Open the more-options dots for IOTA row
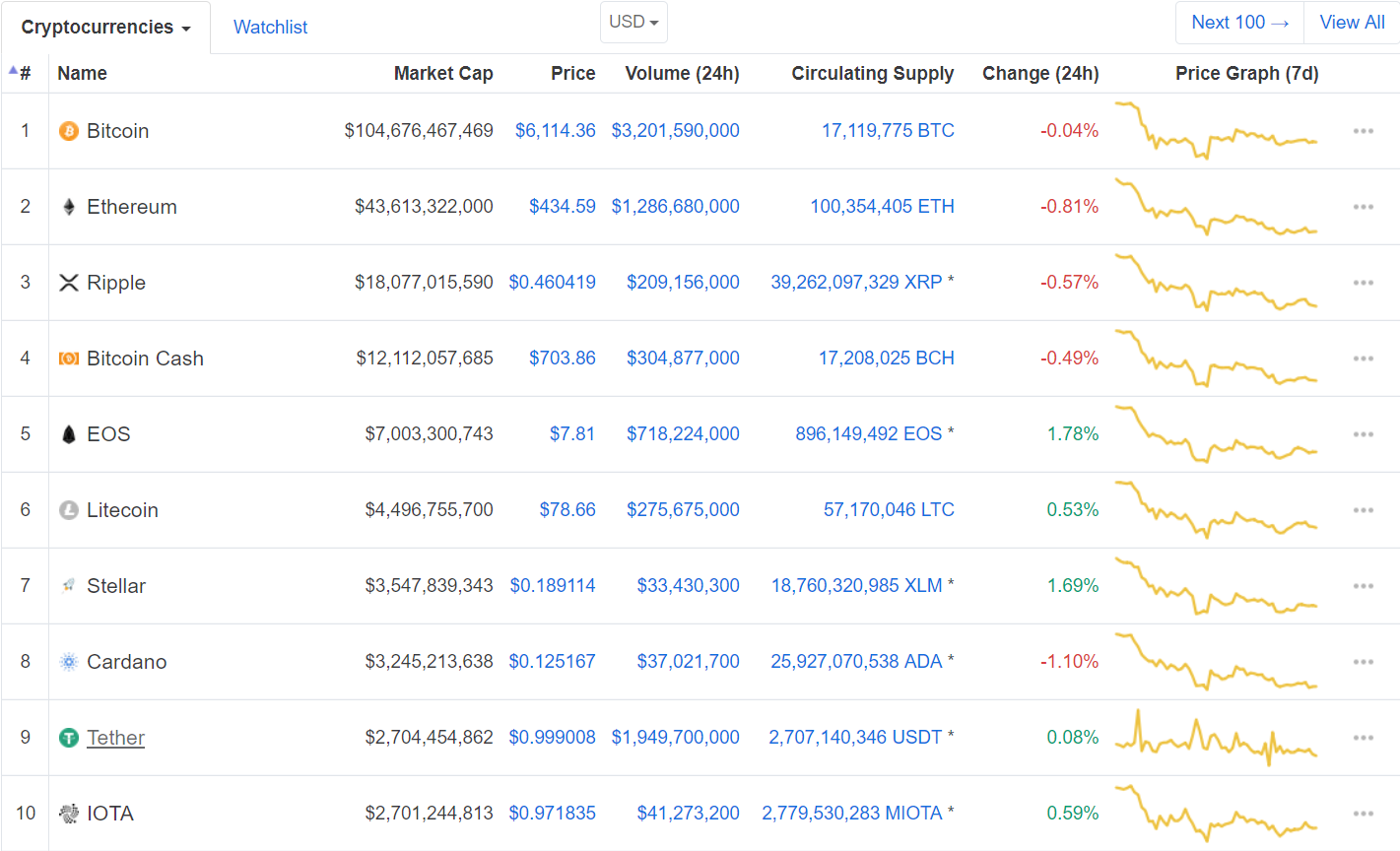Screen dimensions: 1400x851 [1364, 814]
